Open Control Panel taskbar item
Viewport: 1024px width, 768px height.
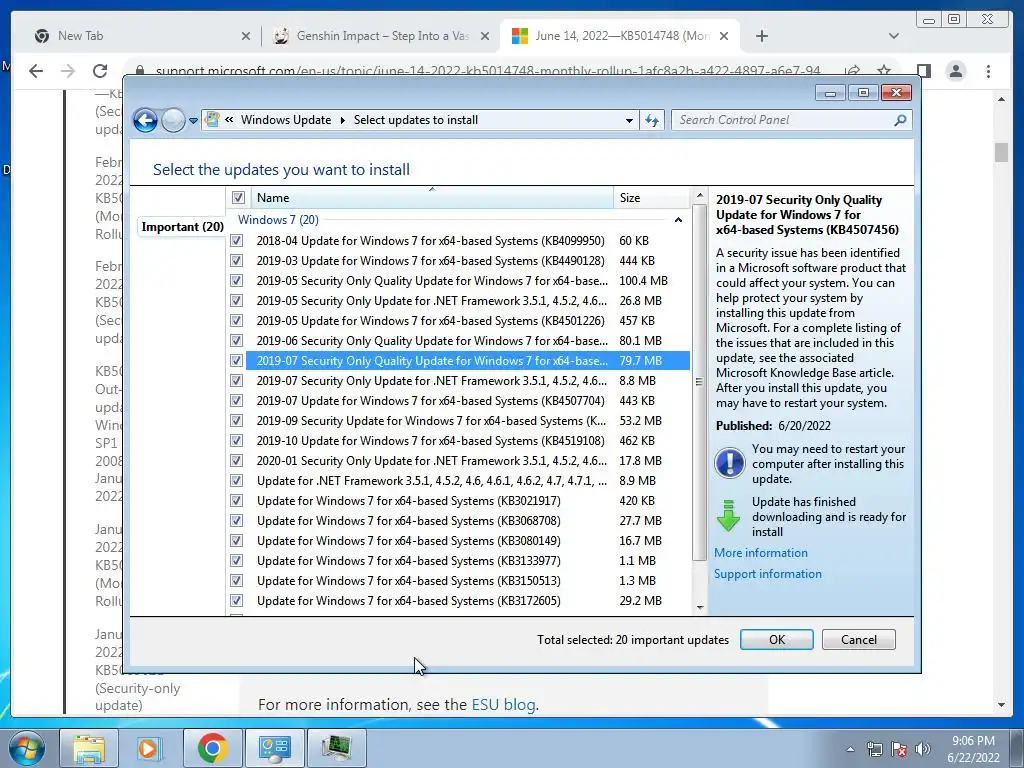274,748
